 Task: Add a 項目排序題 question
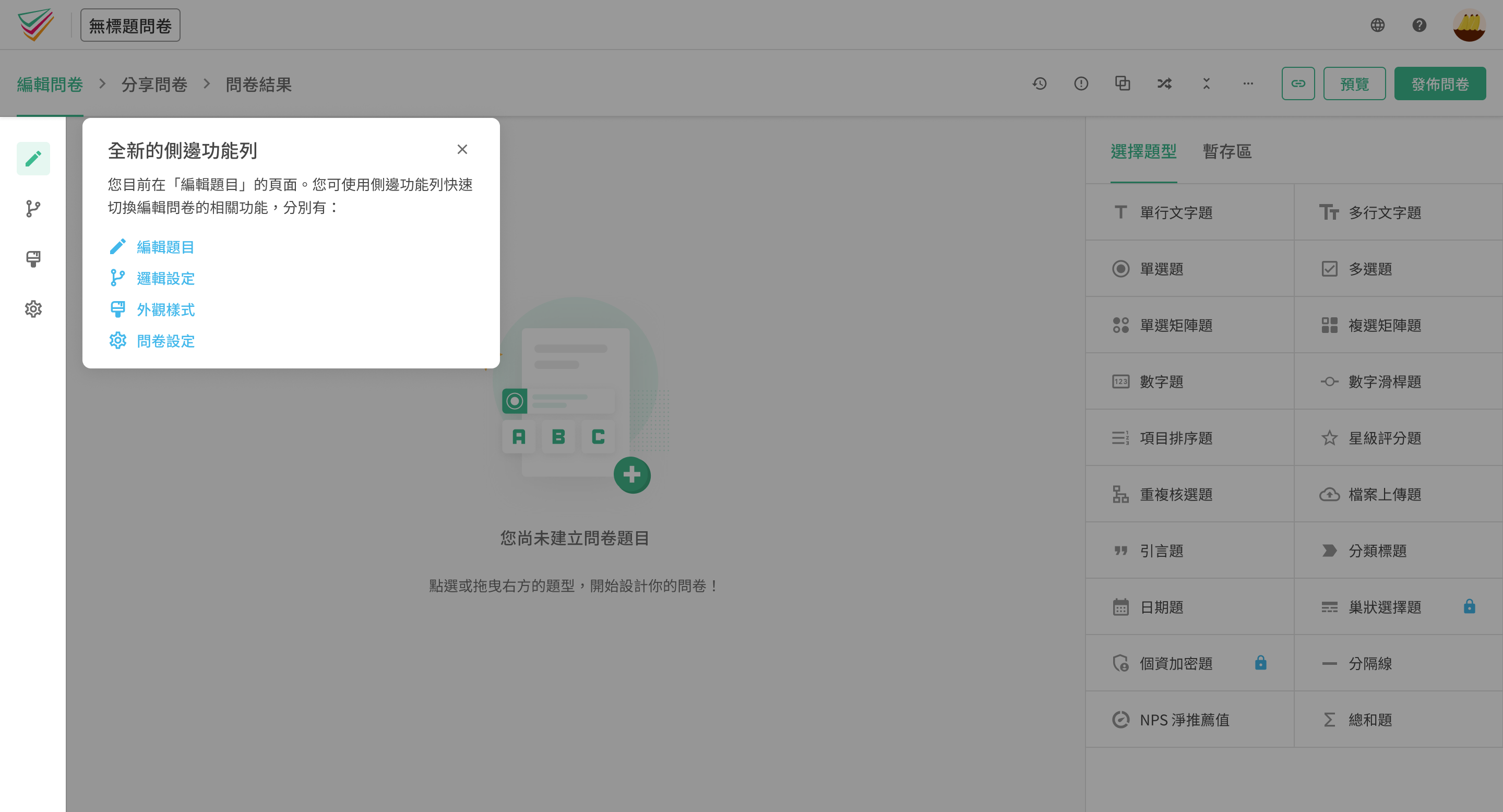pyautogui.click(x=1190, y=438)
